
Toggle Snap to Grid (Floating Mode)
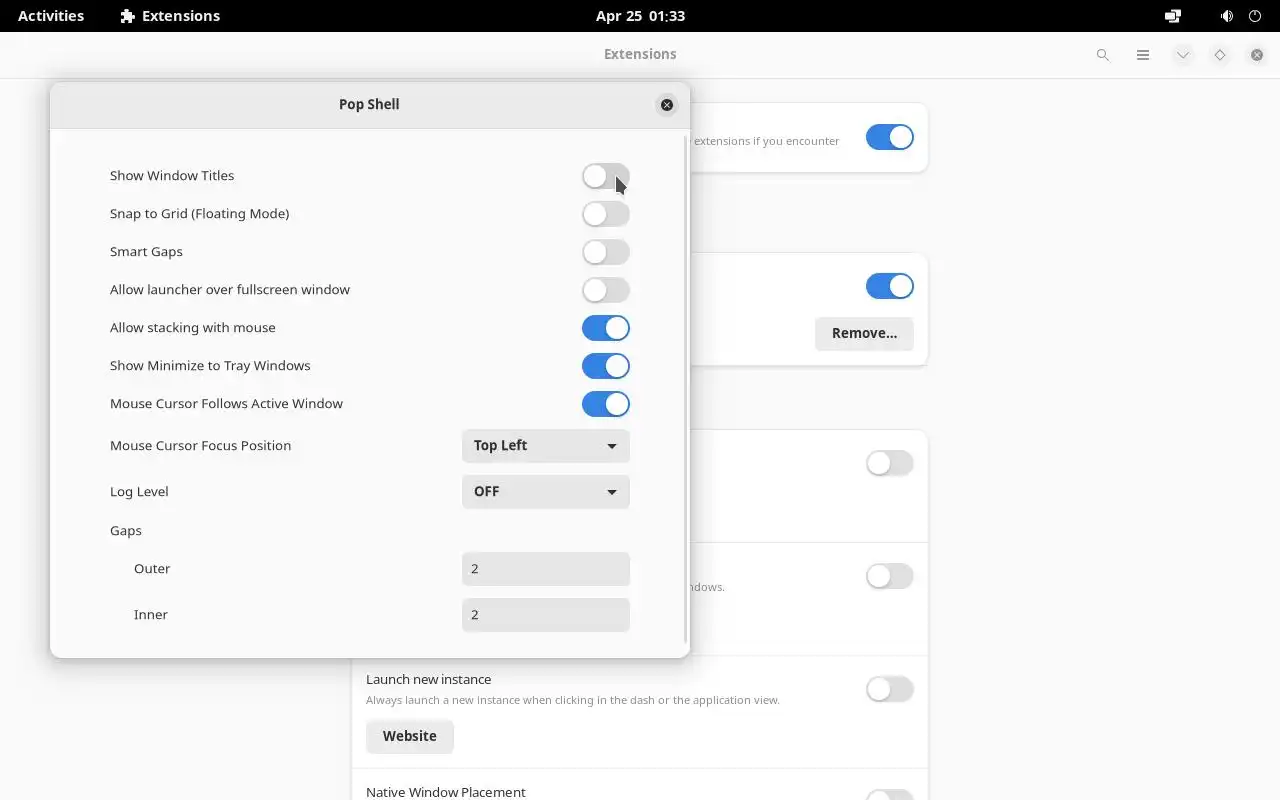606,214
